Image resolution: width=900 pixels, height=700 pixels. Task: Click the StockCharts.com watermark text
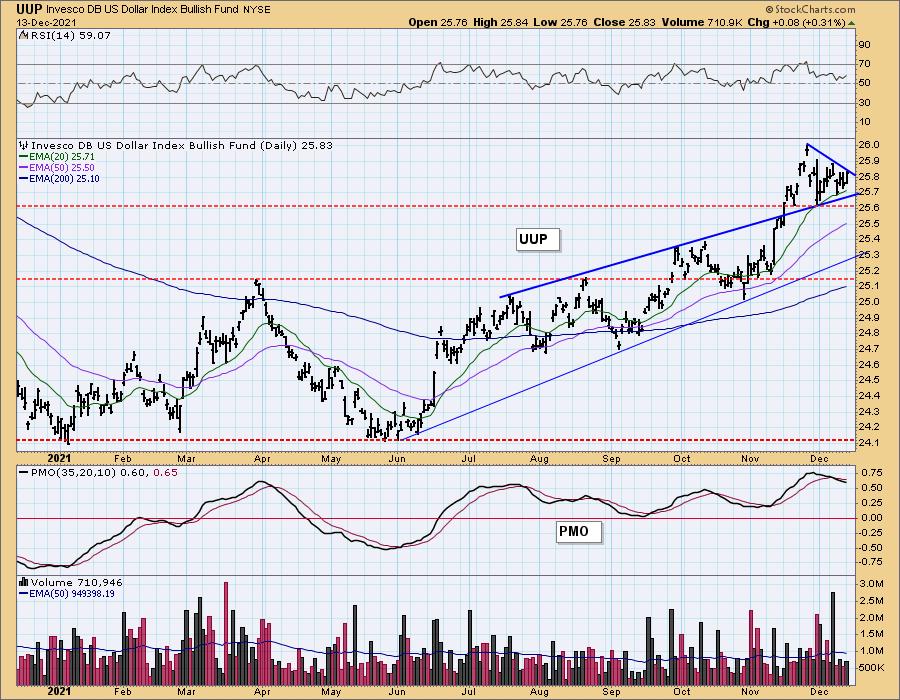tap(810, 9)
